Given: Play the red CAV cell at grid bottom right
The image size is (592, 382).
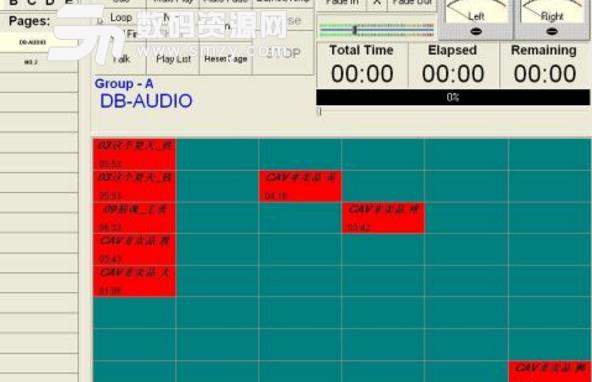Looking at the screenshot, I should point(550,371).
